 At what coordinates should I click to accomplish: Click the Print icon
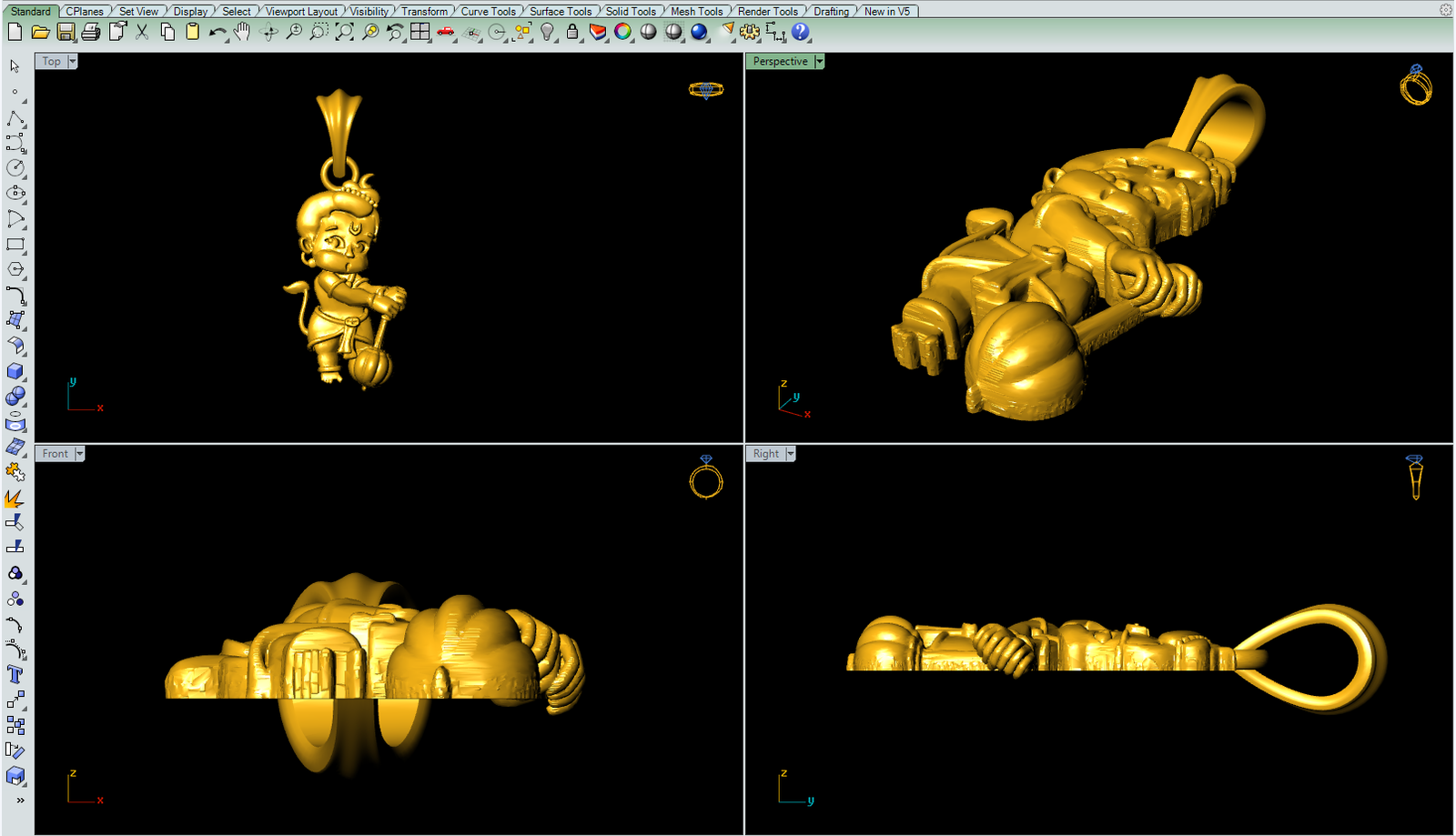(91, 32)
